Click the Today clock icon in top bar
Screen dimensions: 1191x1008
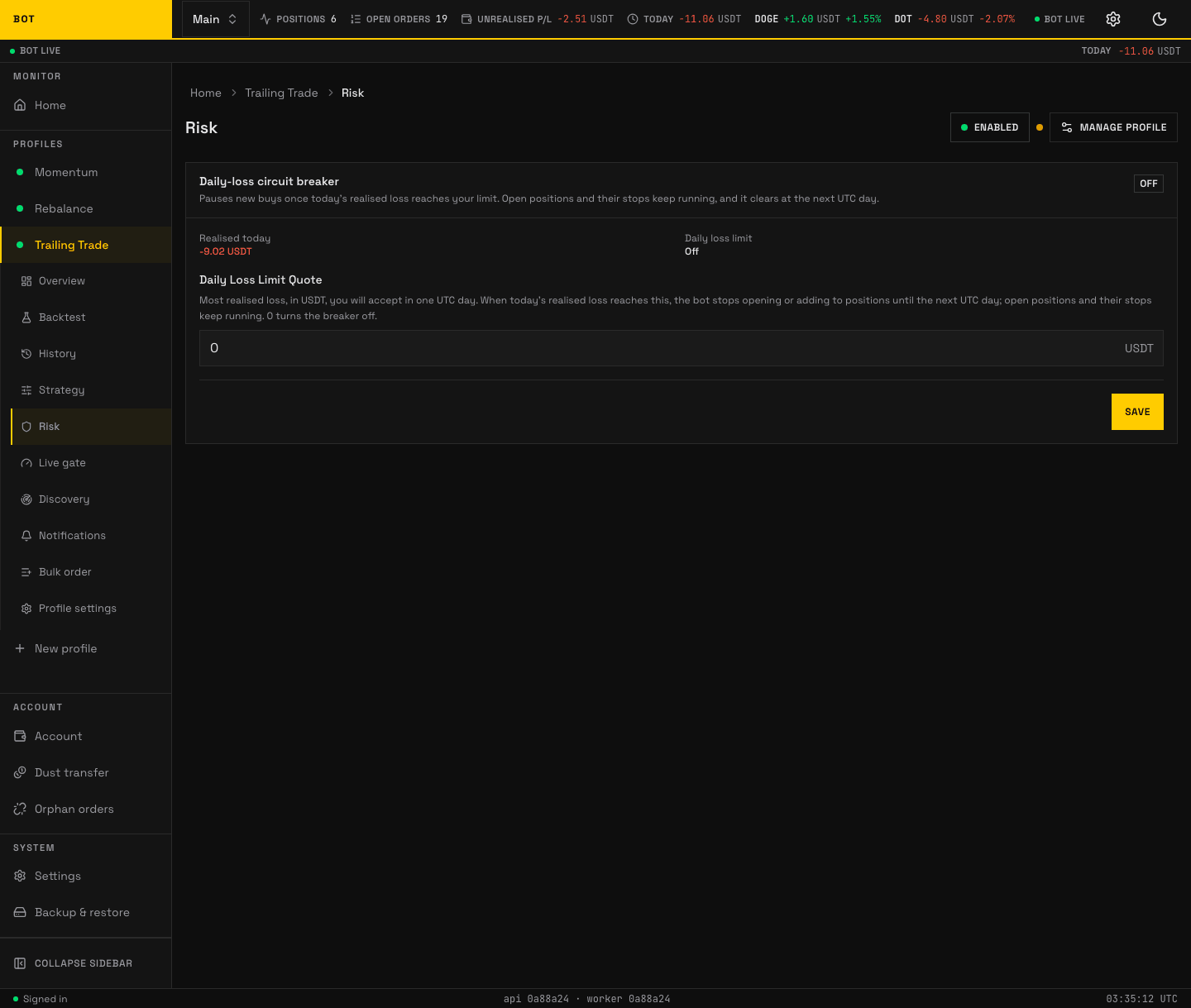tap(633, 19)
